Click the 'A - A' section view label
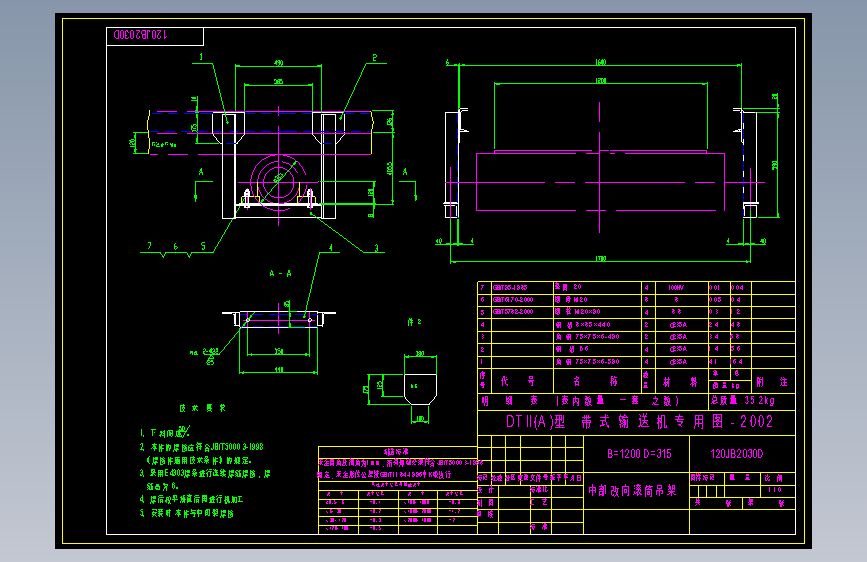 click(x=280, y=273)
